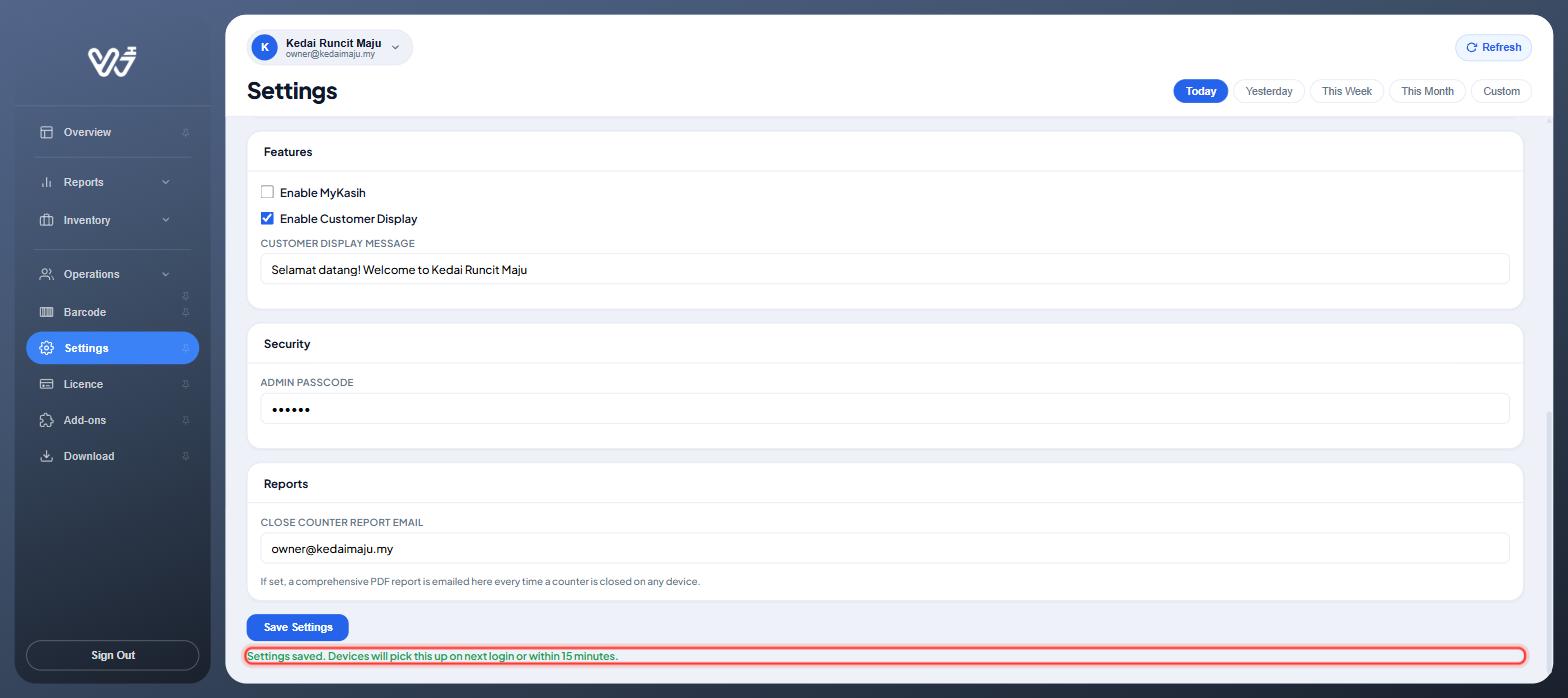Click the Customer Display Message field
Image resolution: width=1568 pixels, height=698 pixels.
click(x=884, y=269)
